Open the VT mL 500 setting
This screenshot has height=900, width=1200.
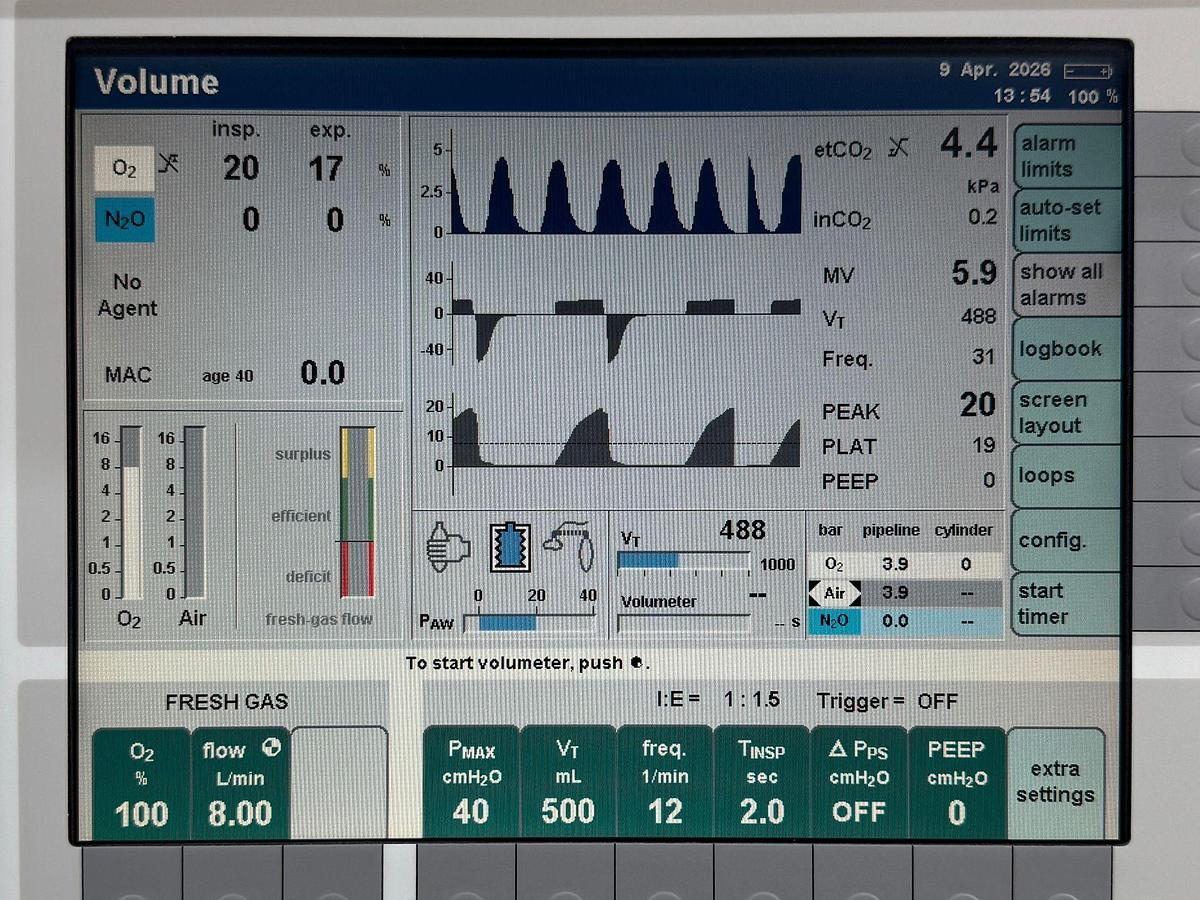click(x=568, y=782)
